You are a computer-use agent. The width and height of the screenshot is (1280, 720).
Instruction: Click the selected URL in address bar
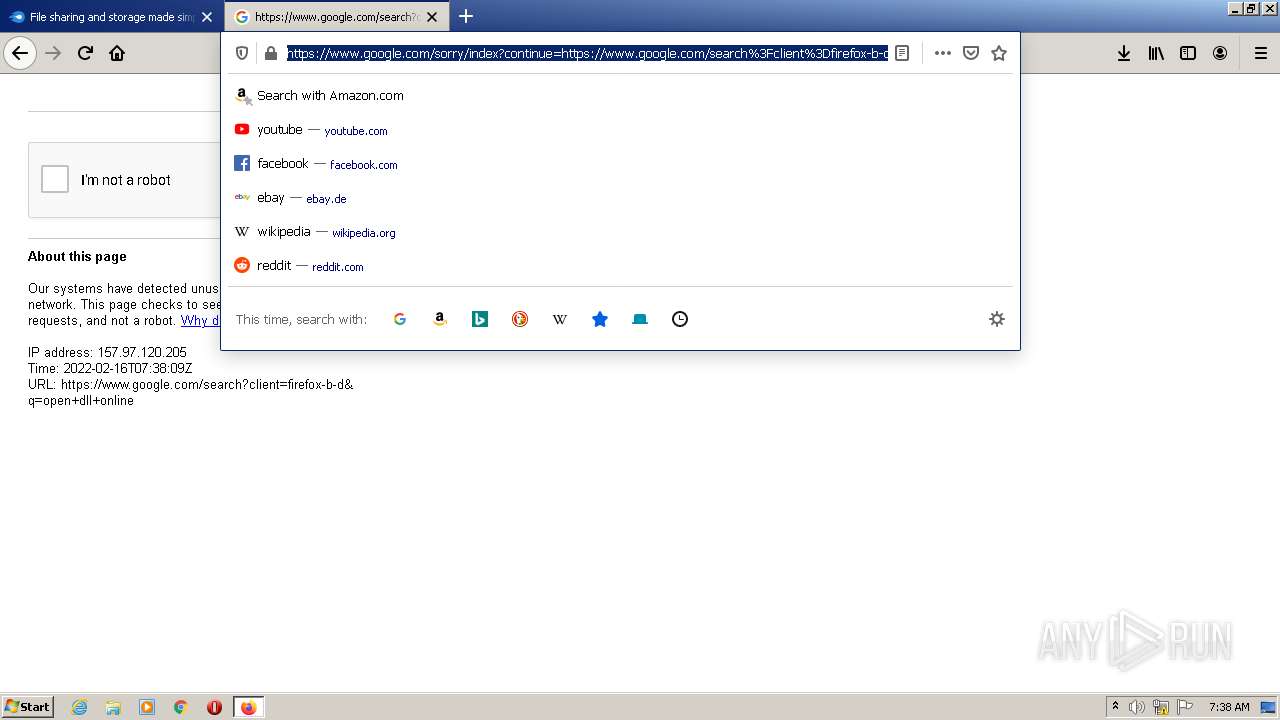point(587,53)
